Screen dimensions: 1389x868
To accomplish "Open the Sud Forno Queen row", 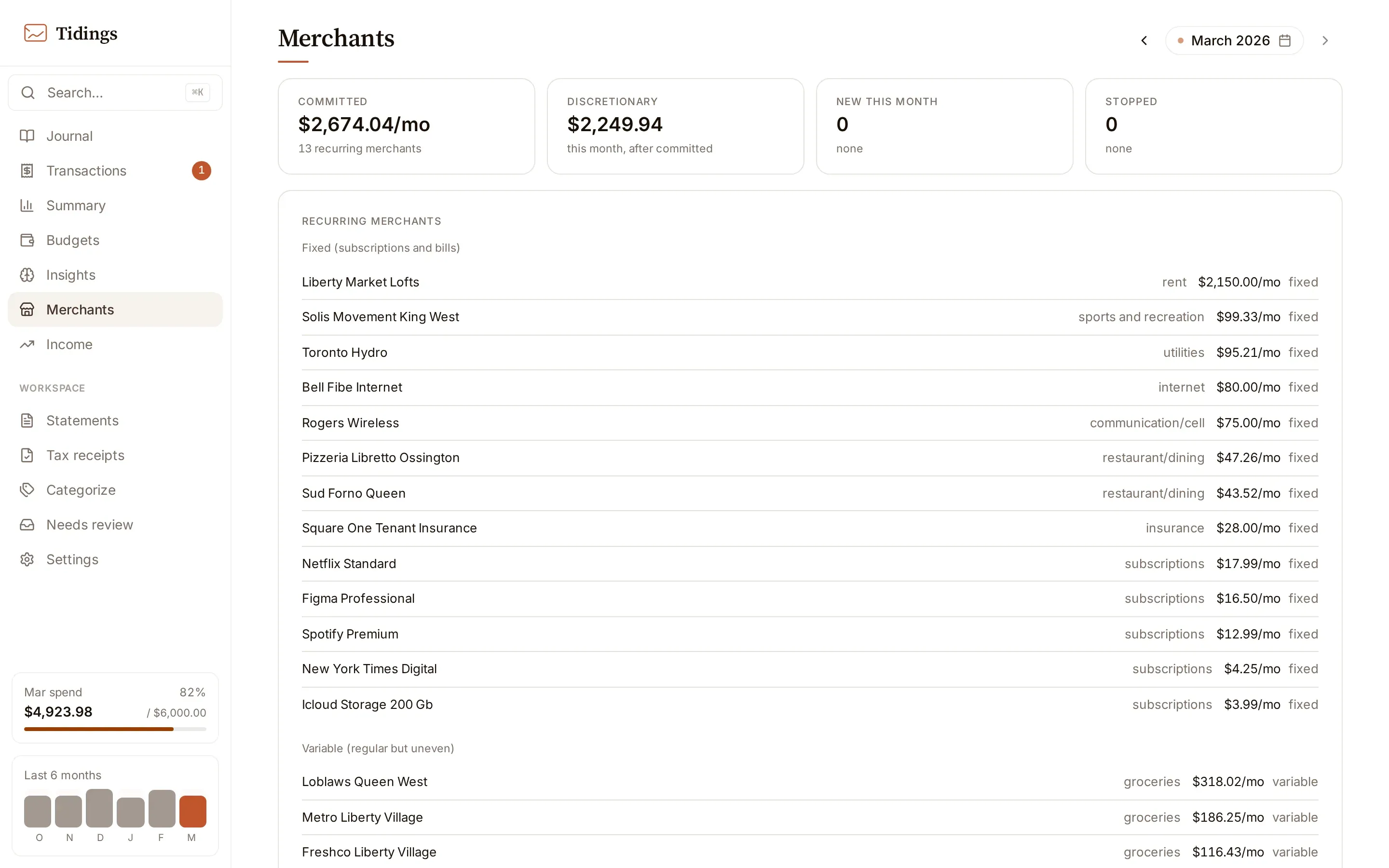I will (x=810, y=493).
